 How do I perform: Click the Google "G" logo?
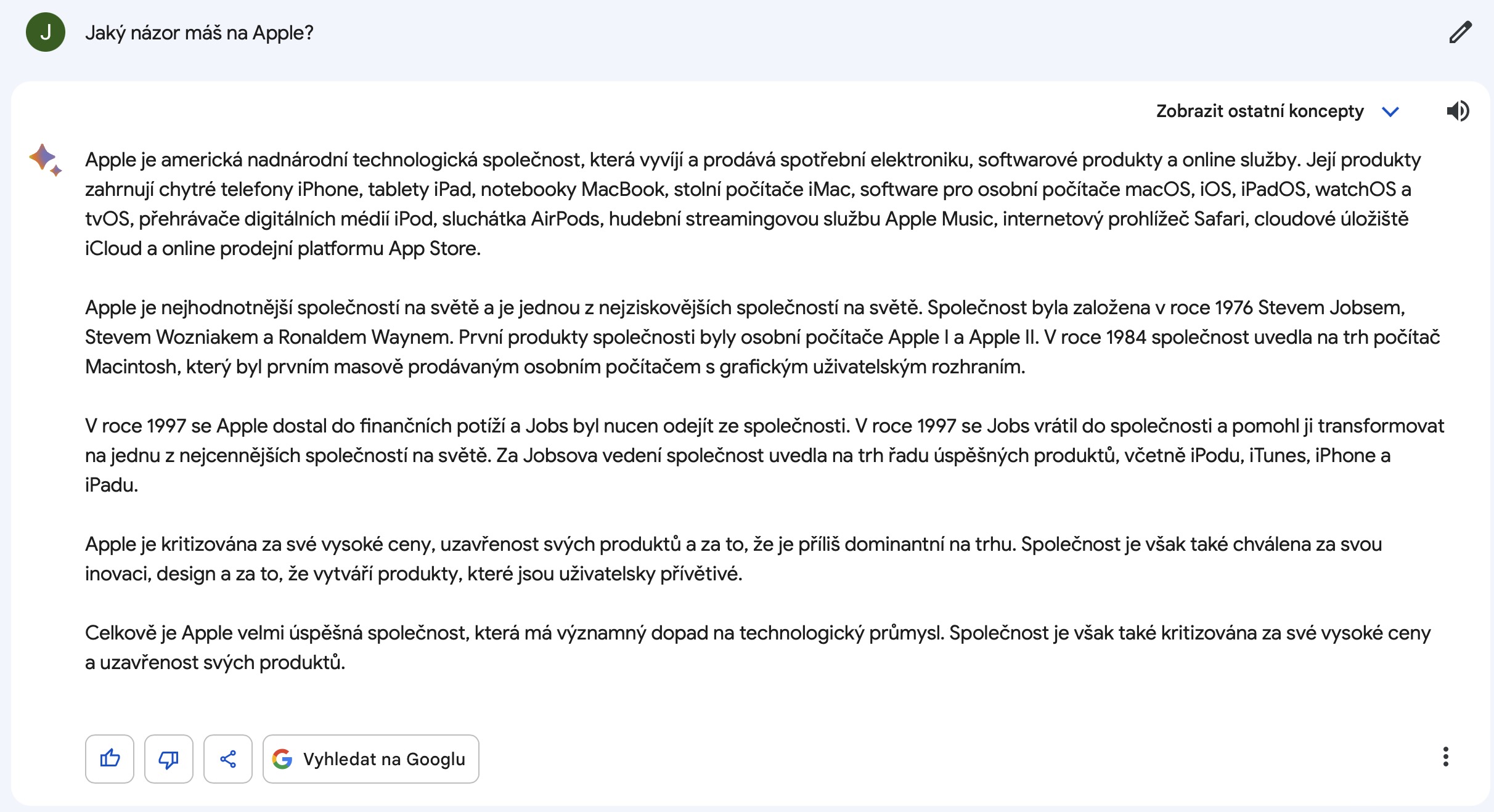[x=282, y=758]
